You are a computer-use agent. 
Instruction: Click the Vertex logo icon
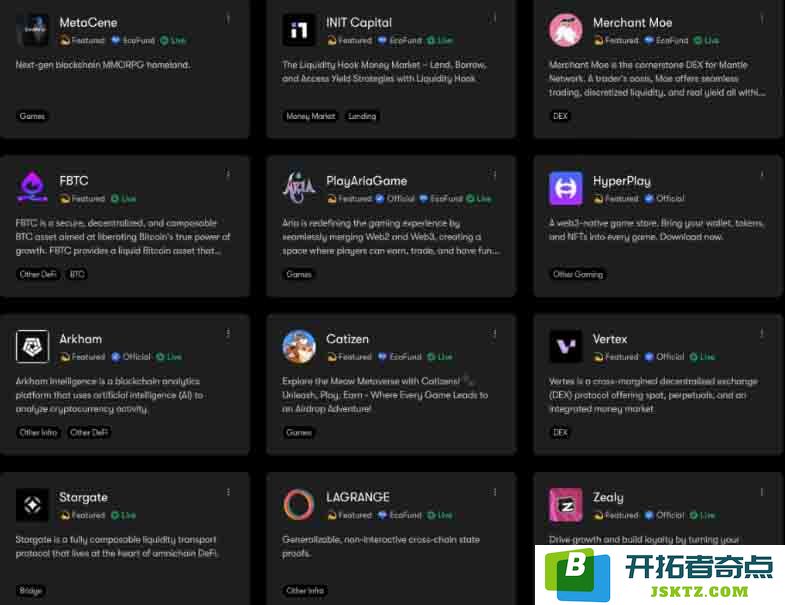point(566,346)
